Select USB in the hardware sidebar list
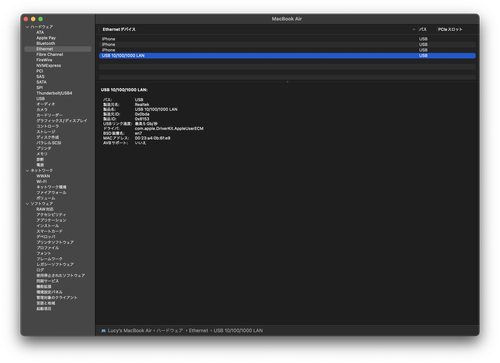This screenshot has width=500, height=363. point(40,99)
